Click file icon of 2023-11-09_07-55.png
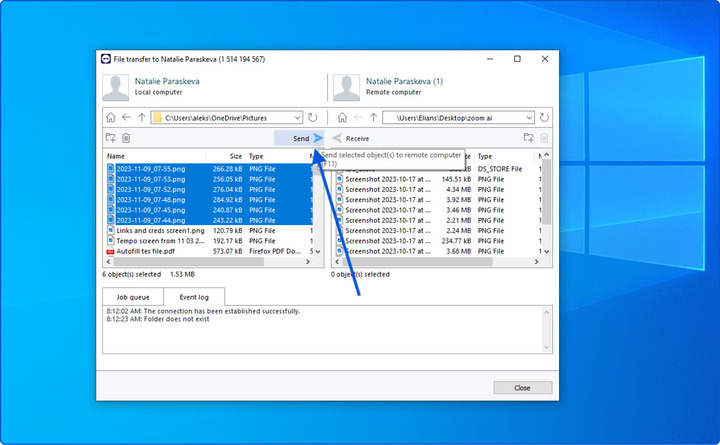The width and height of the screenshot is (720, 445). point(111,169)
